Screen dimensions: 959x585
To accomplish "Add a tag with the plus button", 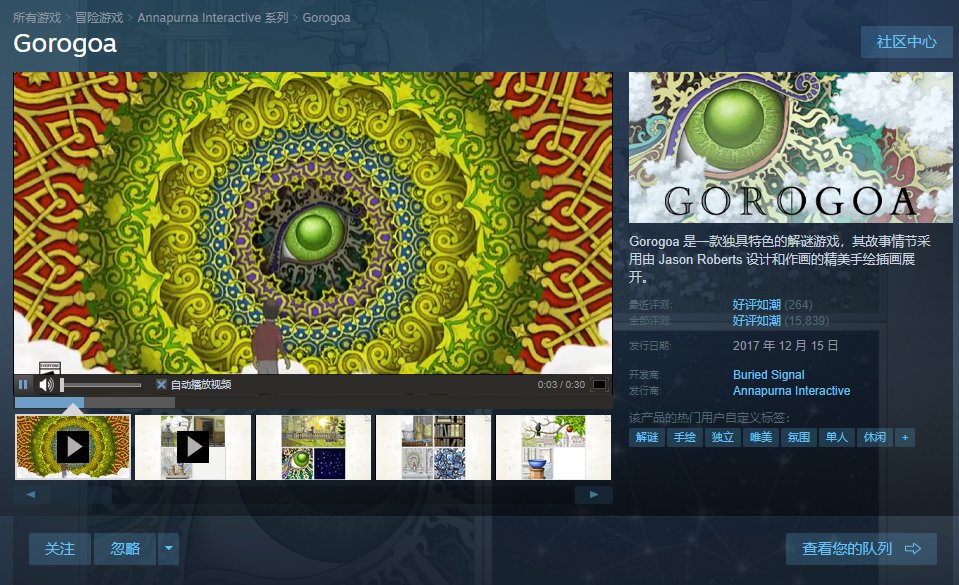I will click(x=905, y=437).
